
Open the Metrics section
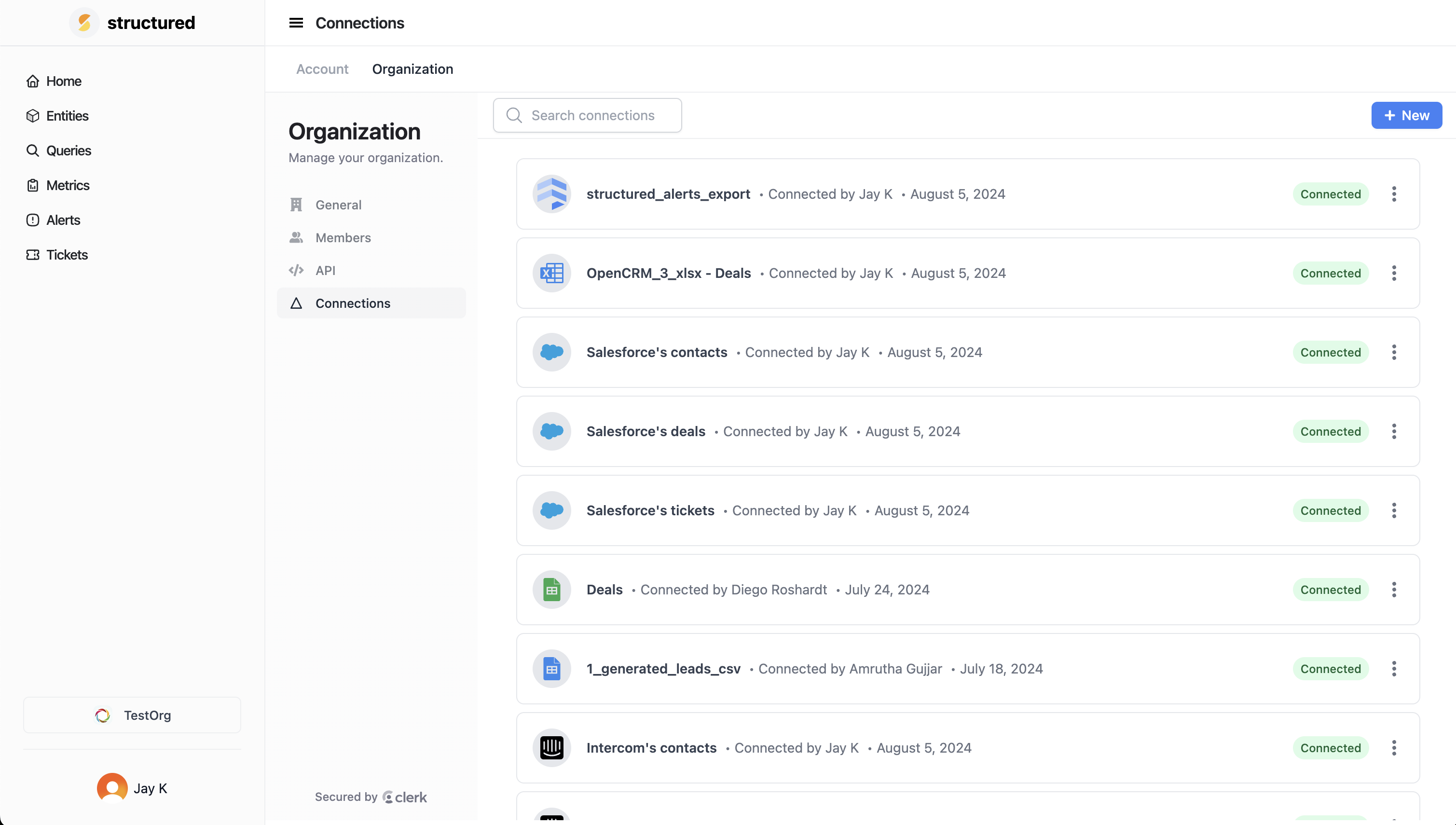click(x=68, y=185)
